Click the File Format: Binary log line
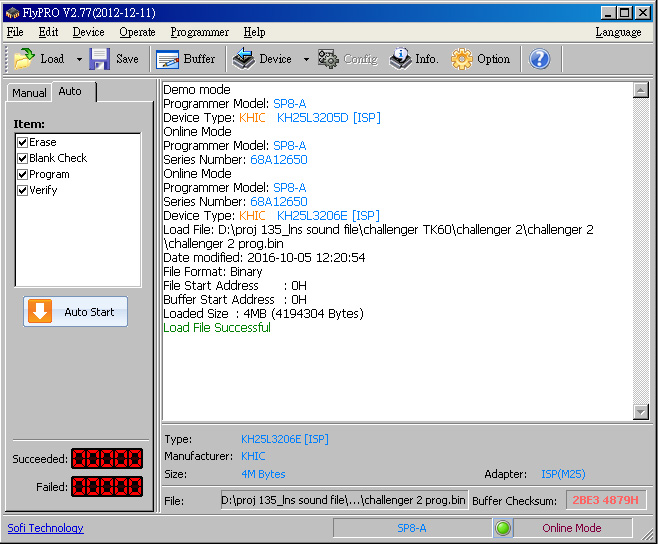The image size is (658, 544). click(x=213, y=272)
